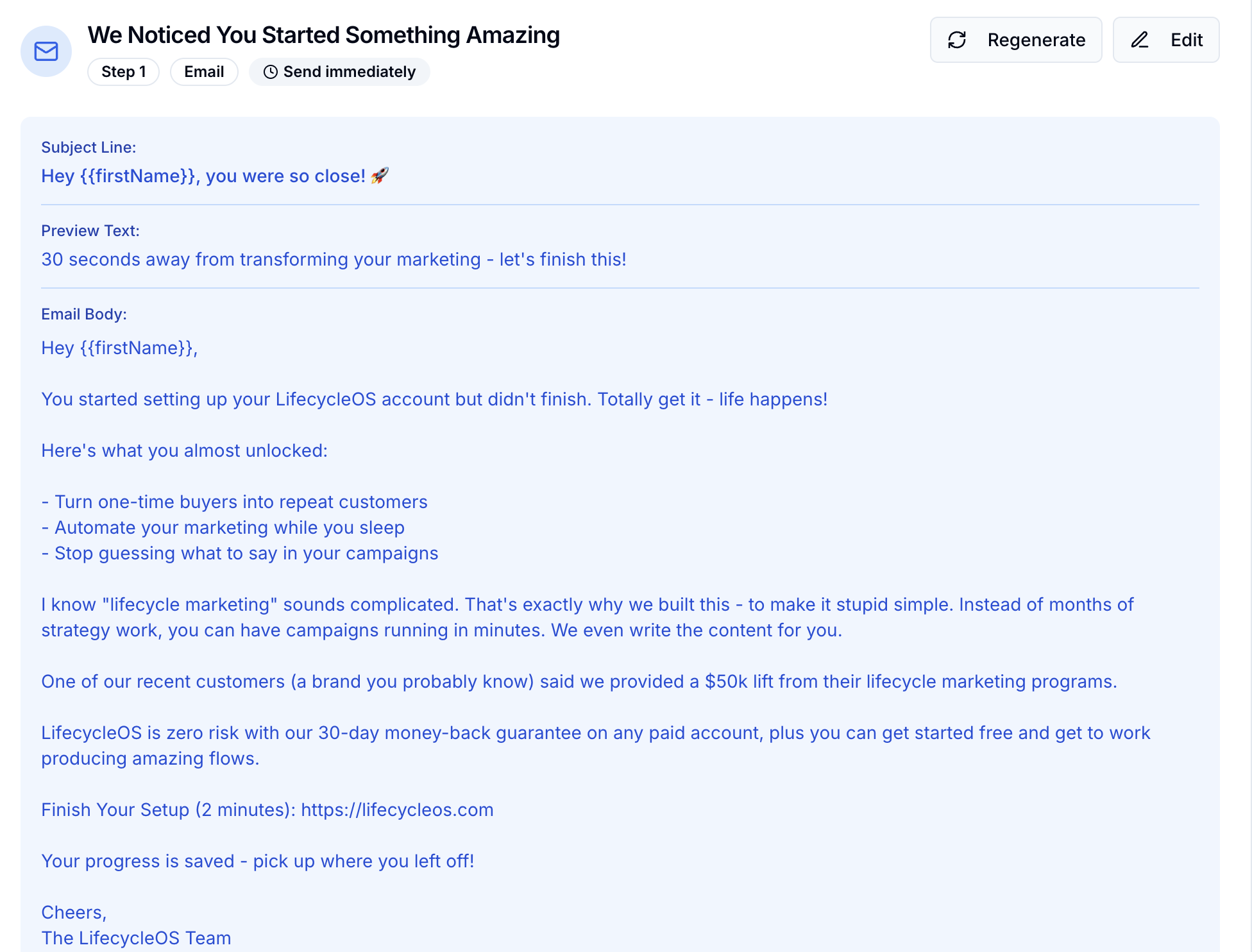Select the Email type badge

pos(204,72)
